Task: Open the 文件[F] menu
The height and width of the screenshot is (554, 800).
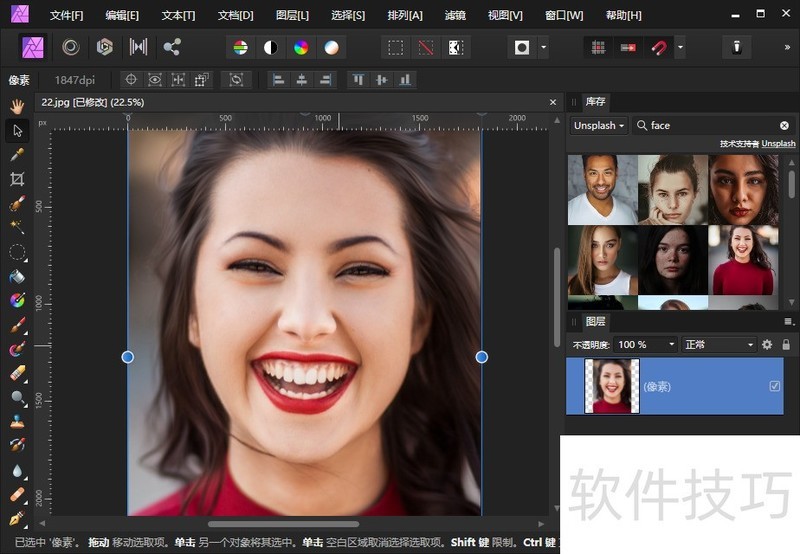Action: 66,15
